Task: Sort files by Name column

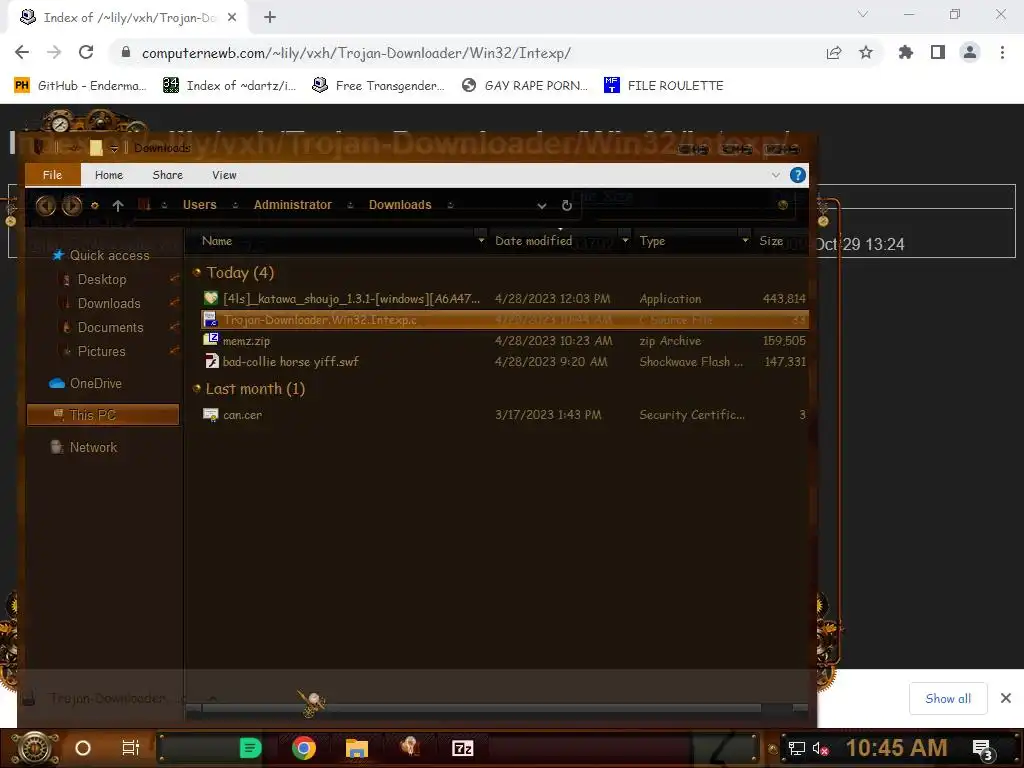Action: (x=217, y=241)
